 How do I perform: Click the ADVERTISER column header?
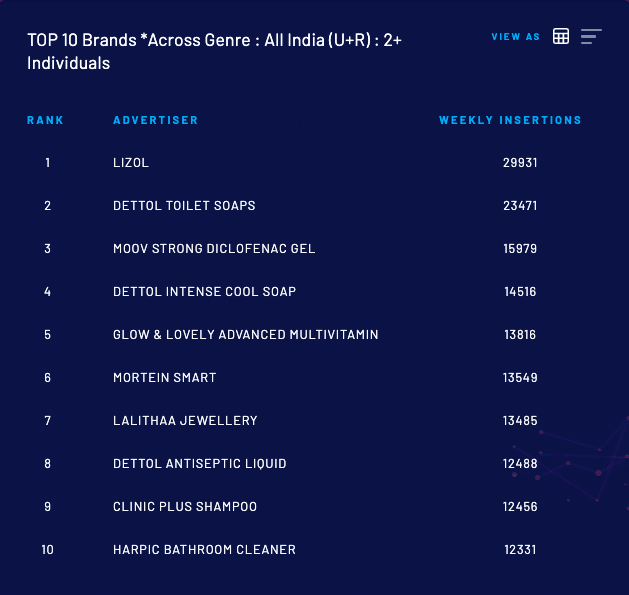[155, 120]
